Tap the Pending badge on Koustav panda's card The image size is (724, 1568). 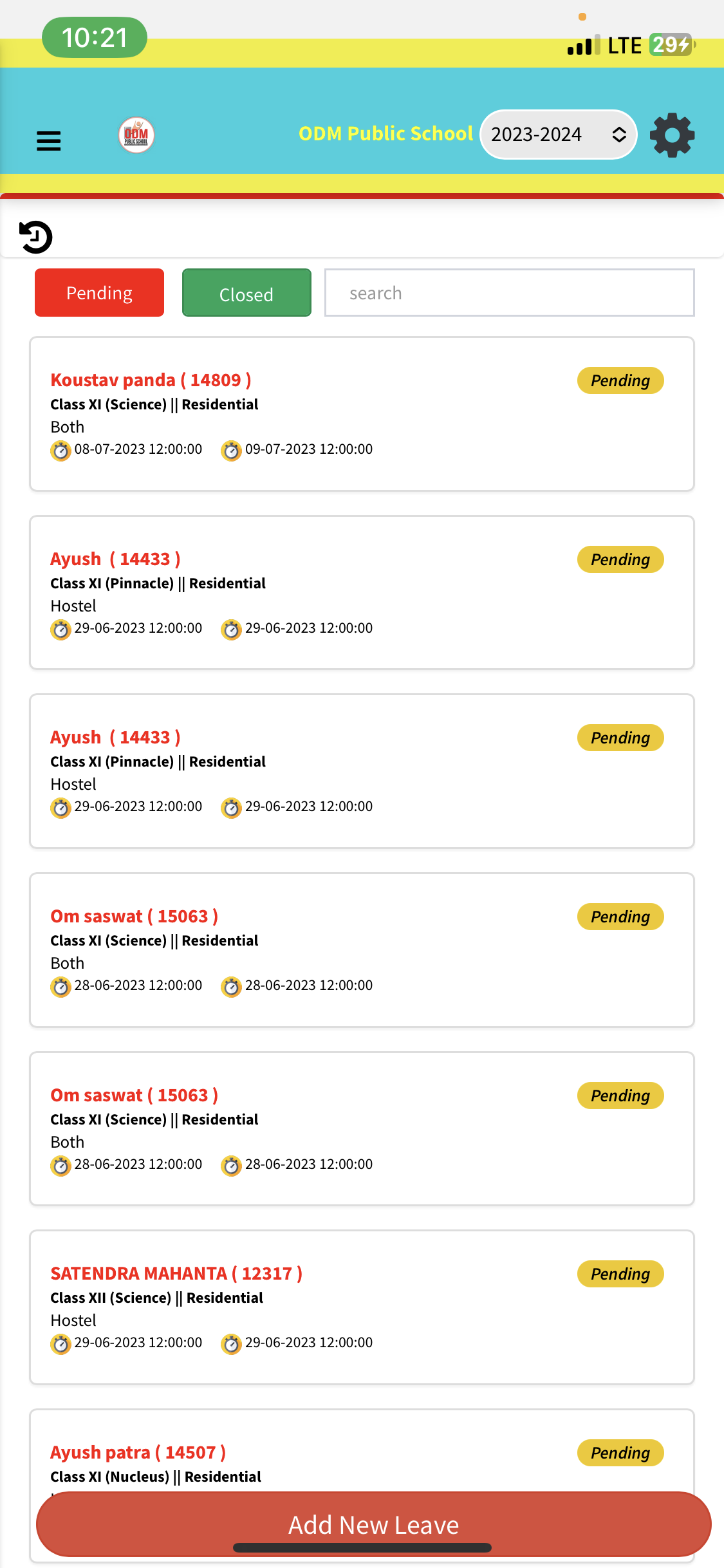click(x=620, y=380)
